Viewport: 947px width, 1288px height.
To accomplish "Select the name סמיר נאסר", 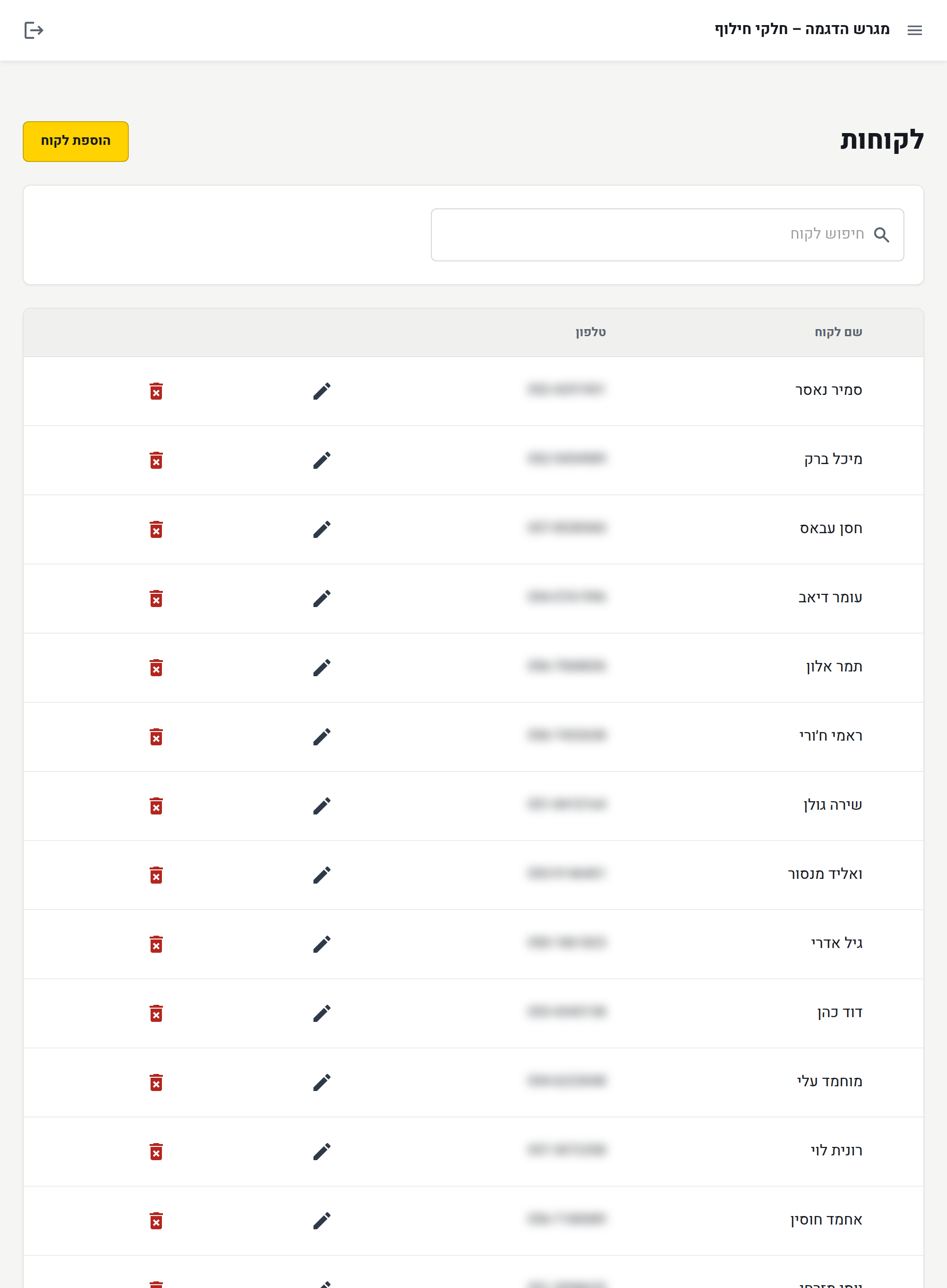I will click(x=828, y=390).
